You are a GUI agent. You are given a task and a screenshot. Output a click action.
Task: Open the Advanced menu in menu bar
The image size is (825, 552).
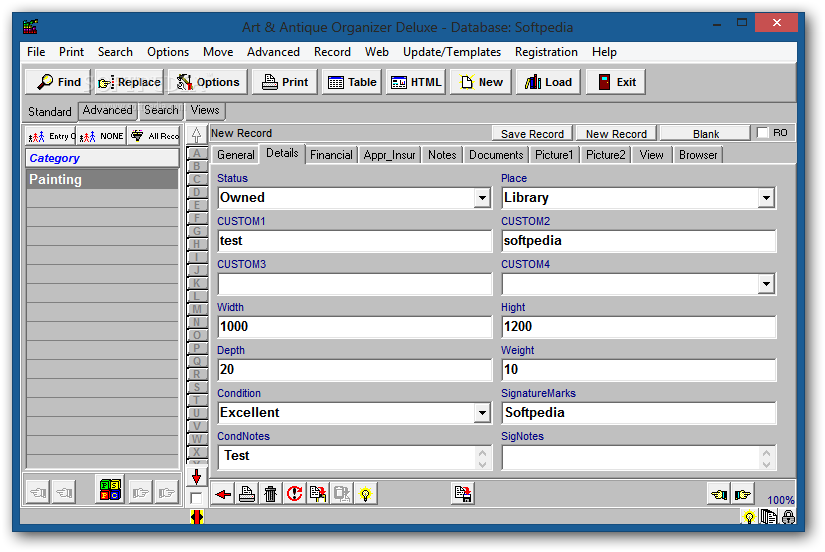(x=273, y=52)
